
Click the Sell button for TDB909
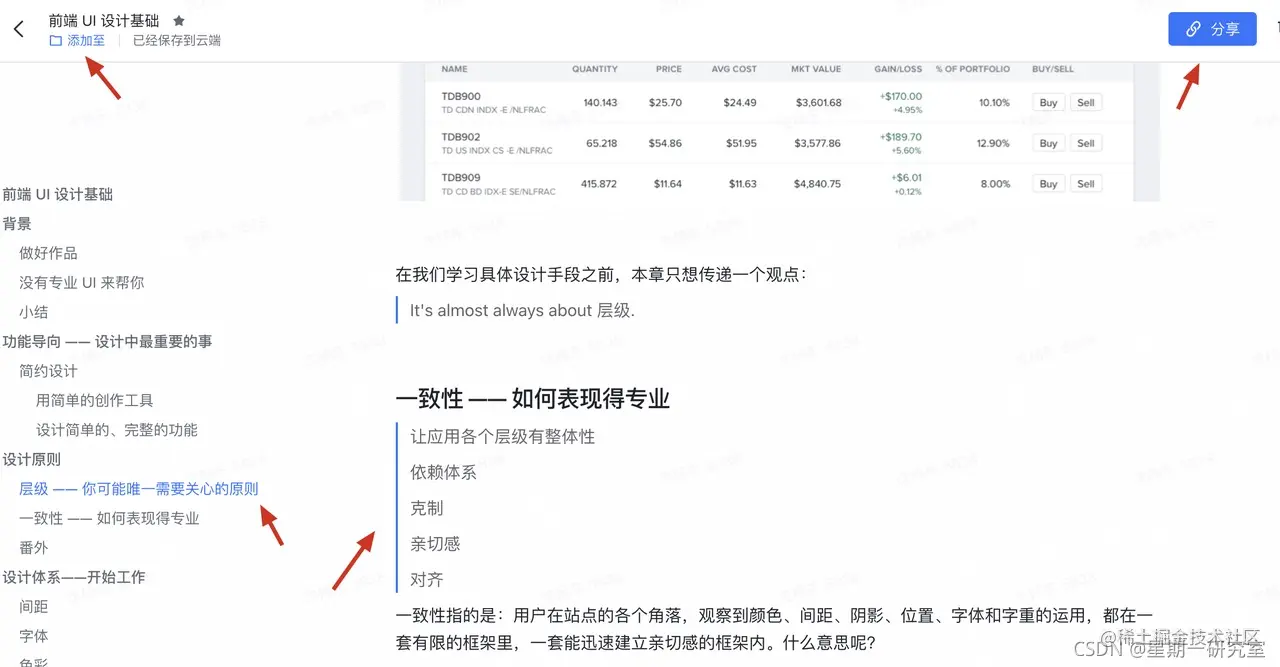click(x=1086, y=184)
